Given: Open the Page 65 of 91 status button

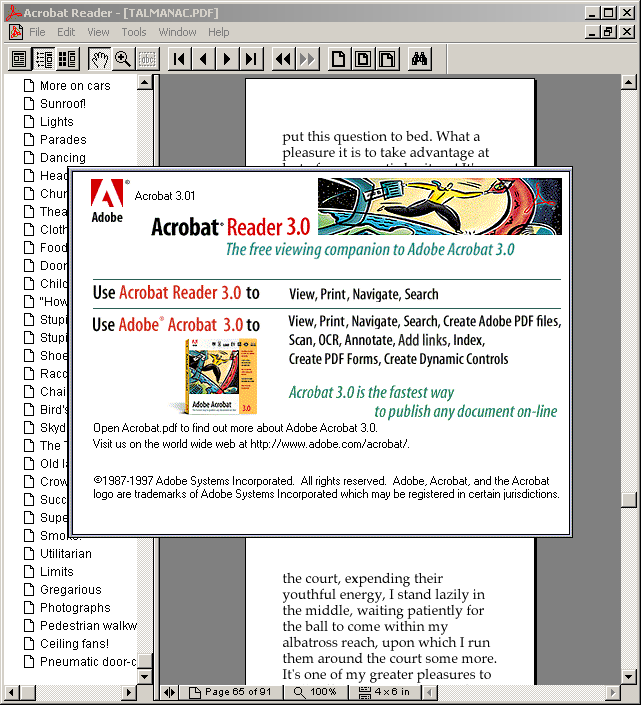Looking at the screenshot, I should coord(231,692).
